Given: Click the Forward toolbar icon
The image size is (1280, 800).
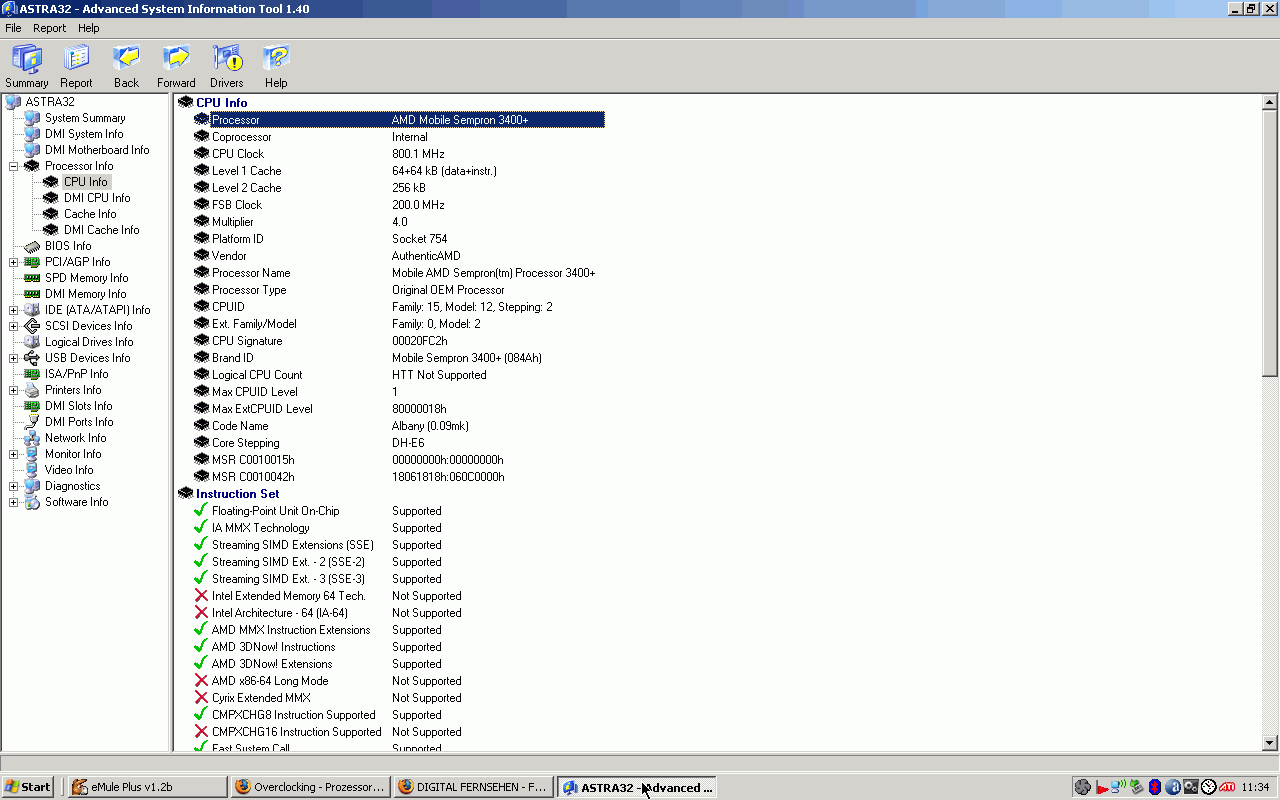Looking at the screenshot, I should 176,67.
